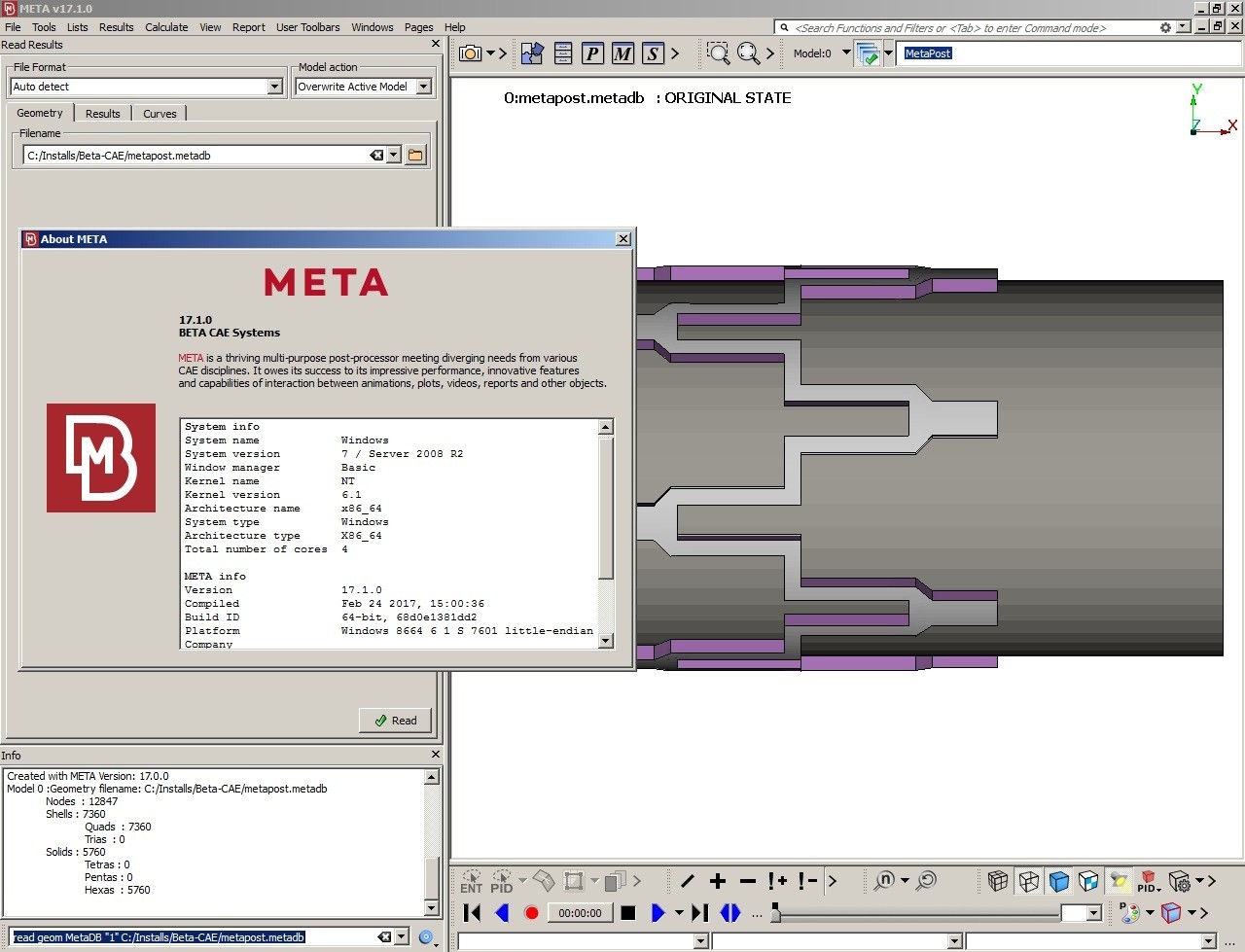Select the Geometry tab
The height and width of the screenshot is (952, 1245).
click(x=40, y=113)
